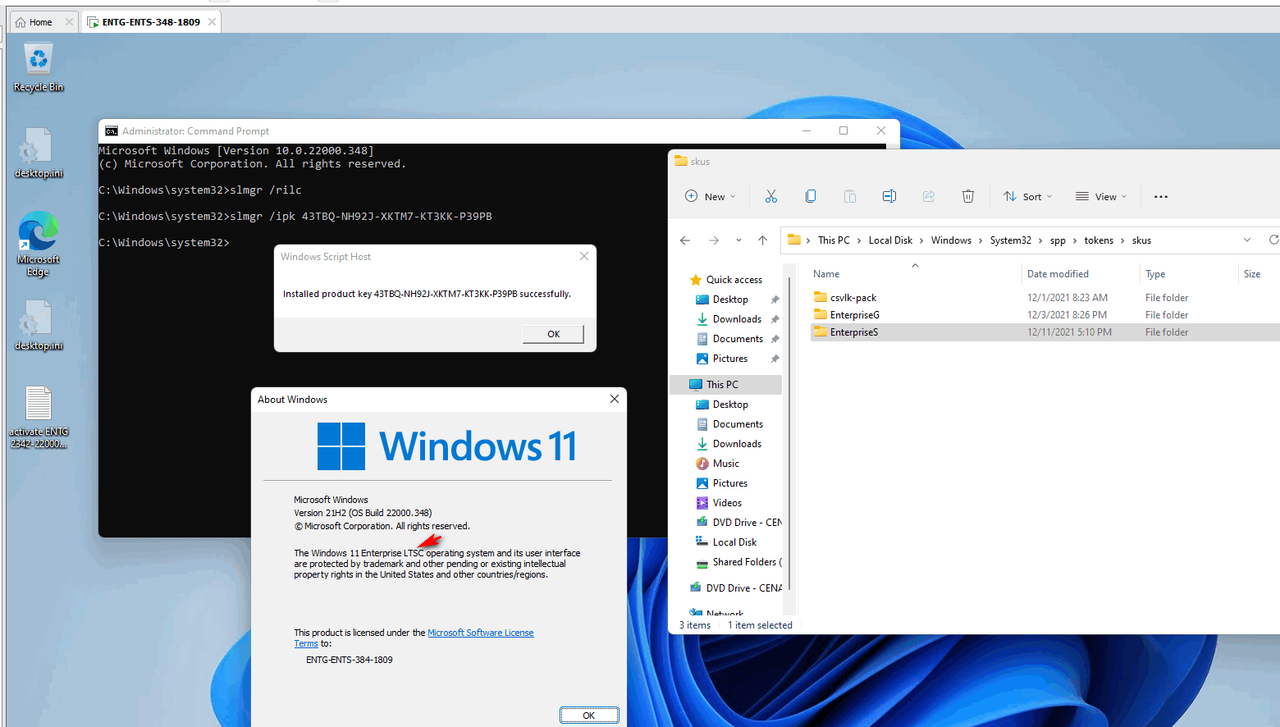Select csvlk-pack folder

coord(853,298)
